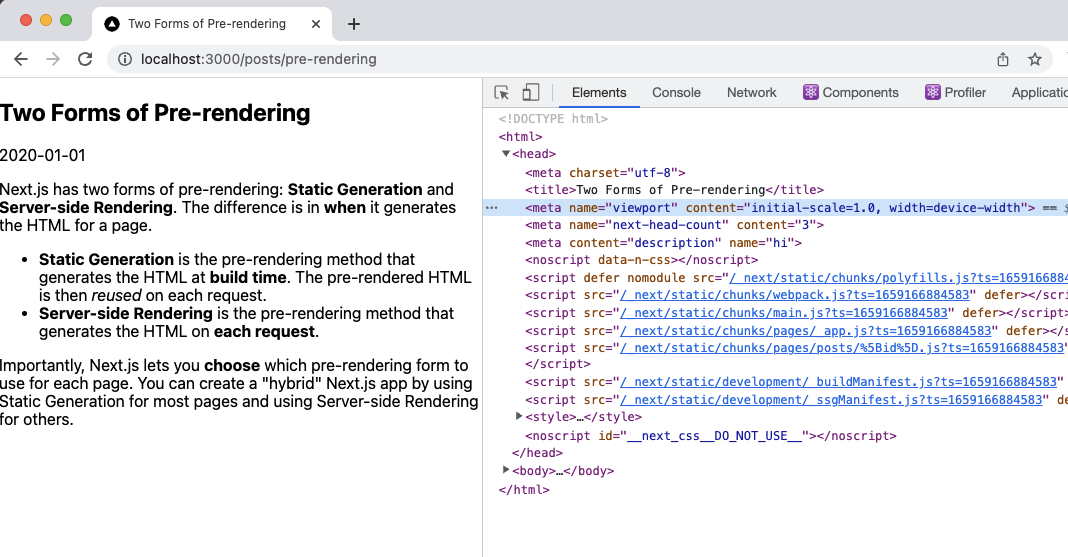Select the Two Forms of Pre-rendering browser tab
The width and height of the screenshot is (1068, 557).
pyautogui.click(x=212, y=24)
